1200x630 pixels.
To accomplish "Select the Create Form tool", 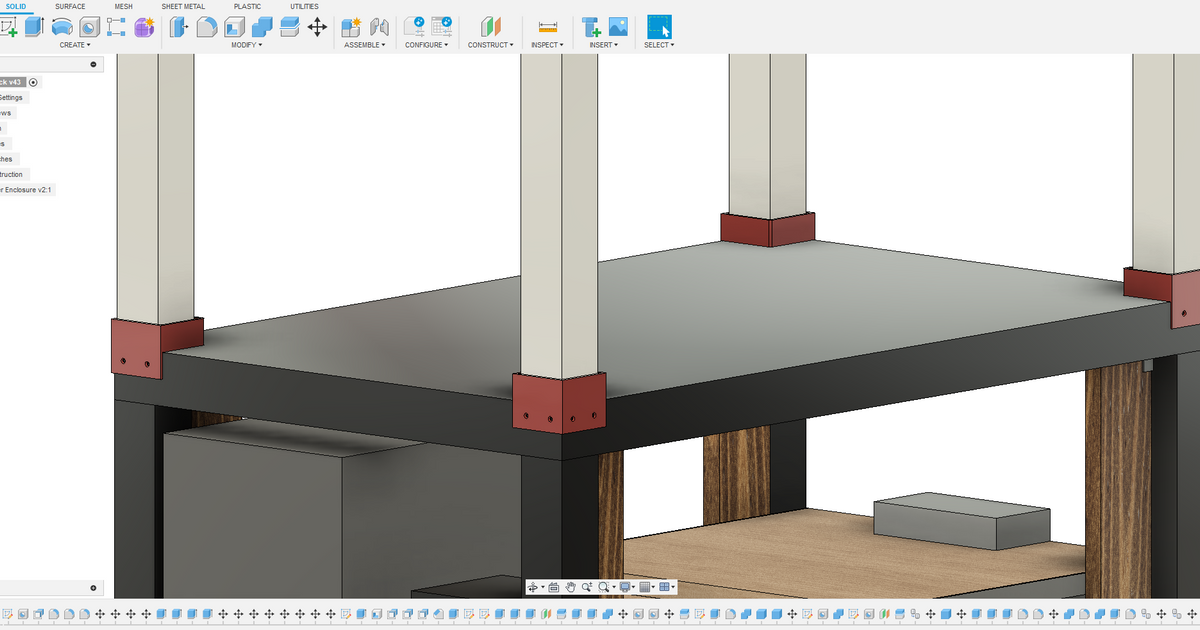I will (x=144, y=27).
